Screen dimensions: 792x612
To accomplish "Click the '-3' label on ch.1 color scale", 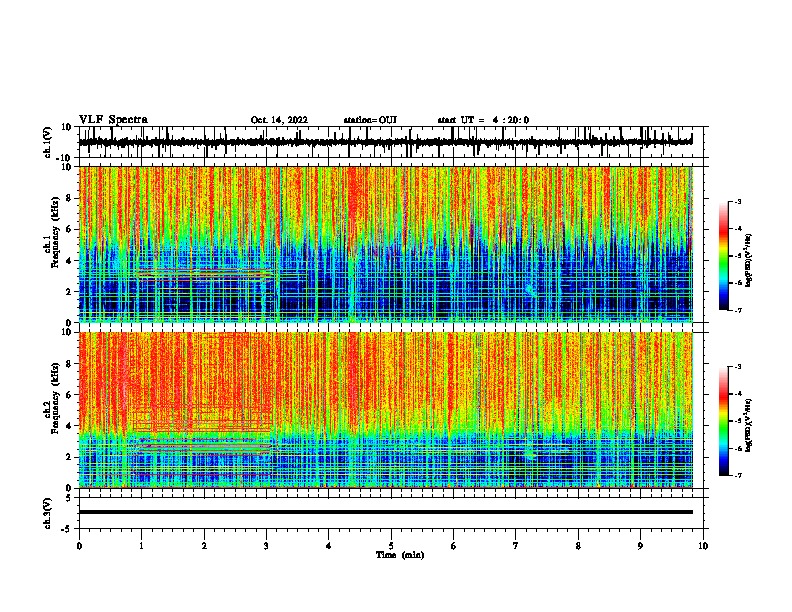I will [x=737, y=201].
